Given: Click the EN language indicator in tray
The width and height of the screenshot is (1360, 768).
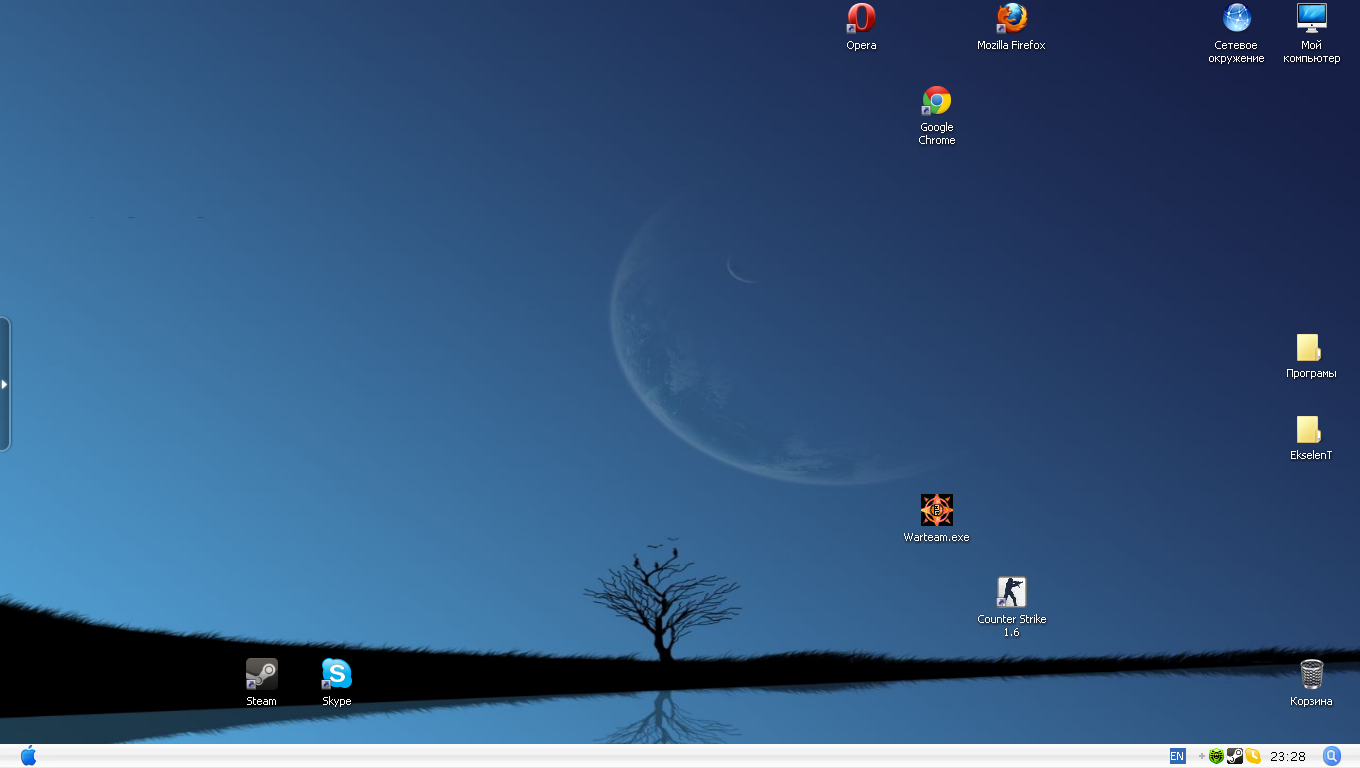Looking at the screenshot, I should click(x=1177, y=756).
